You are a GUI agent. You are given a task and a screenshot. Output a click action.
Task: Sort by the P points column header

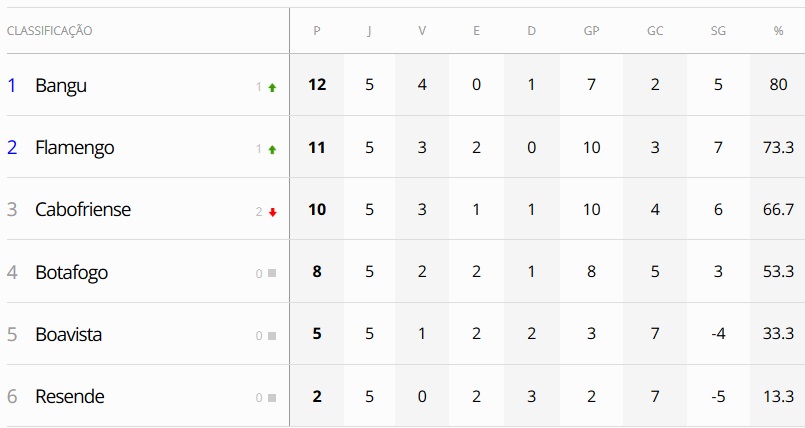coord(317,31)
